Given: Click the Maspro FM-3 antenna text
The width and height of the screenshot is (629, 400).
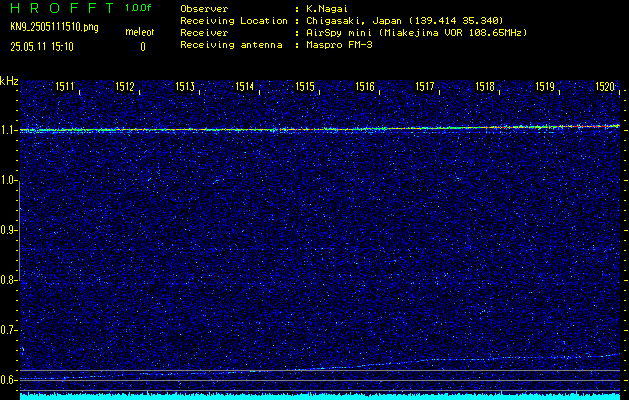Looking at the screenshot, I should click(x=339, y=45).
